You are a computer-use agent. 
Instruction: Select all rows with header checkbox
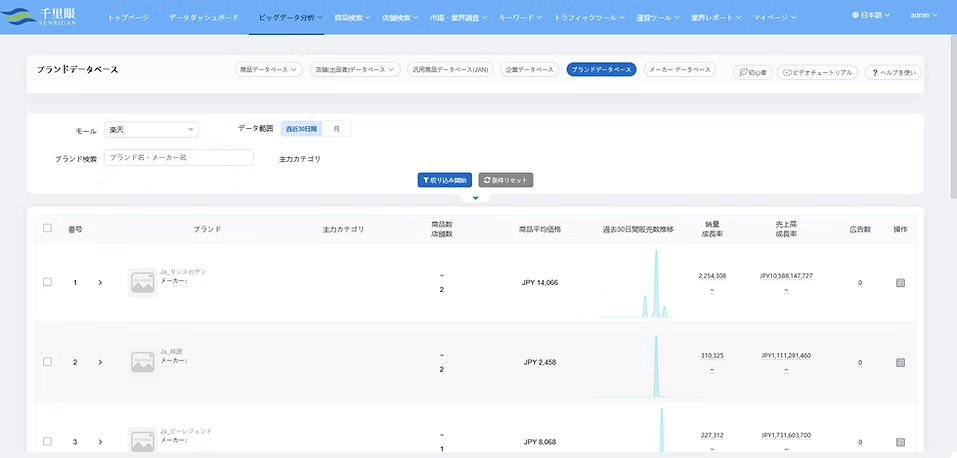(48, 228)
